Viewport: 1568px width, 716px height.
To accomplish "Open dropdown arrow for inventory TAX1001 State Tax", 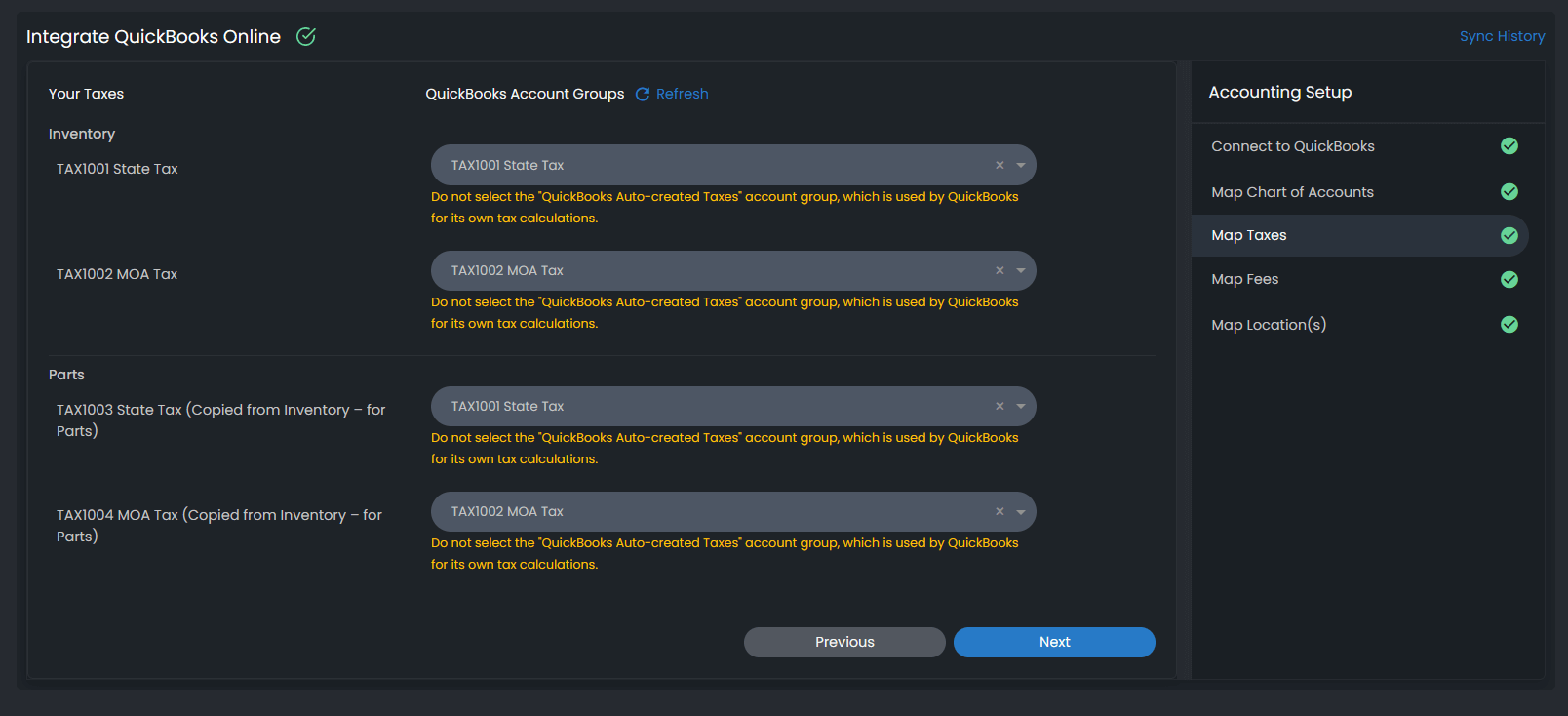I will (x=1021, y=165).
